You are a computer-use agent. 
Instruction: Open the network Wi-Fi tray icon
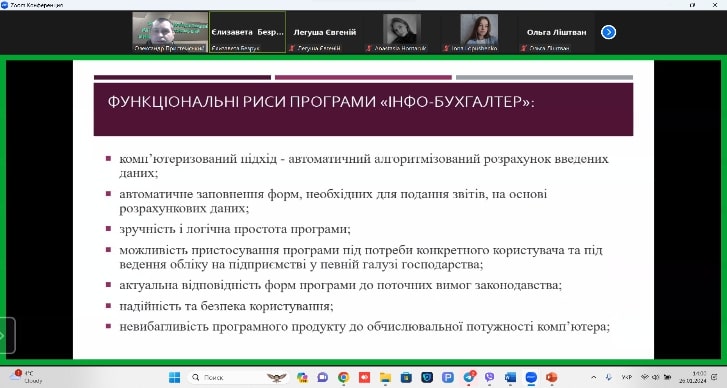645,377
